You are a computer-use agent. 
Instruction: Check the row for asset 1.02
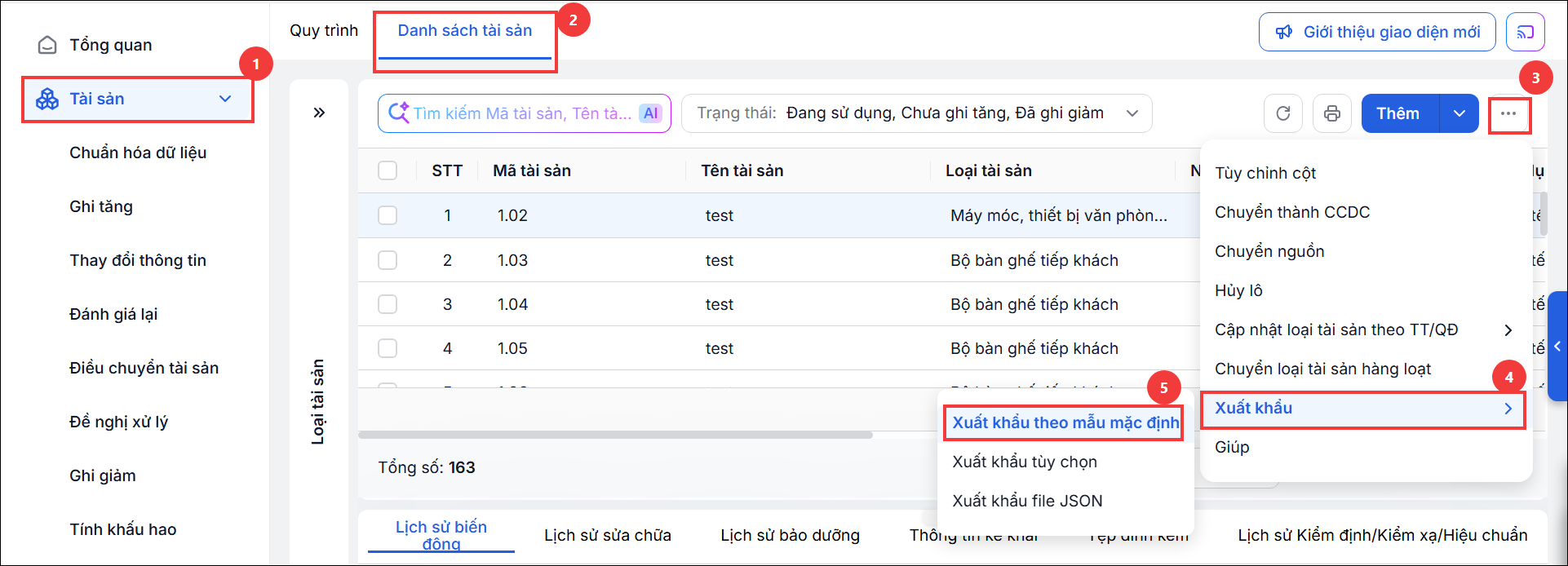[x=388, y=215]
